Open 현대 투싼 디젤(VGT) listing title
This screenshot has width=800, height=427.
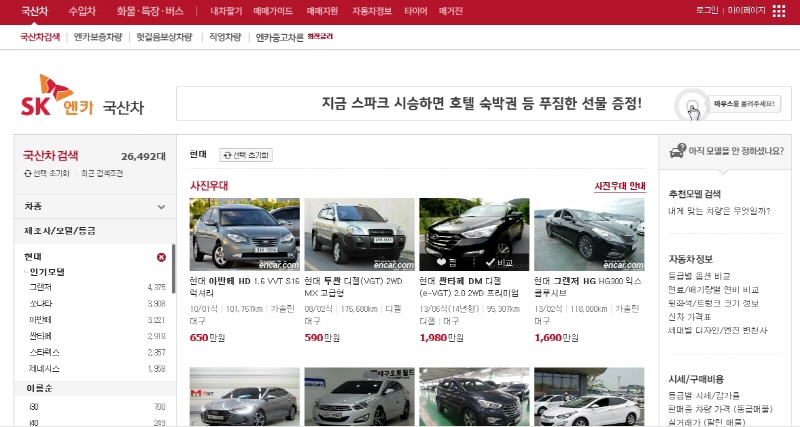pyautogui.click(x=354, y=287)
